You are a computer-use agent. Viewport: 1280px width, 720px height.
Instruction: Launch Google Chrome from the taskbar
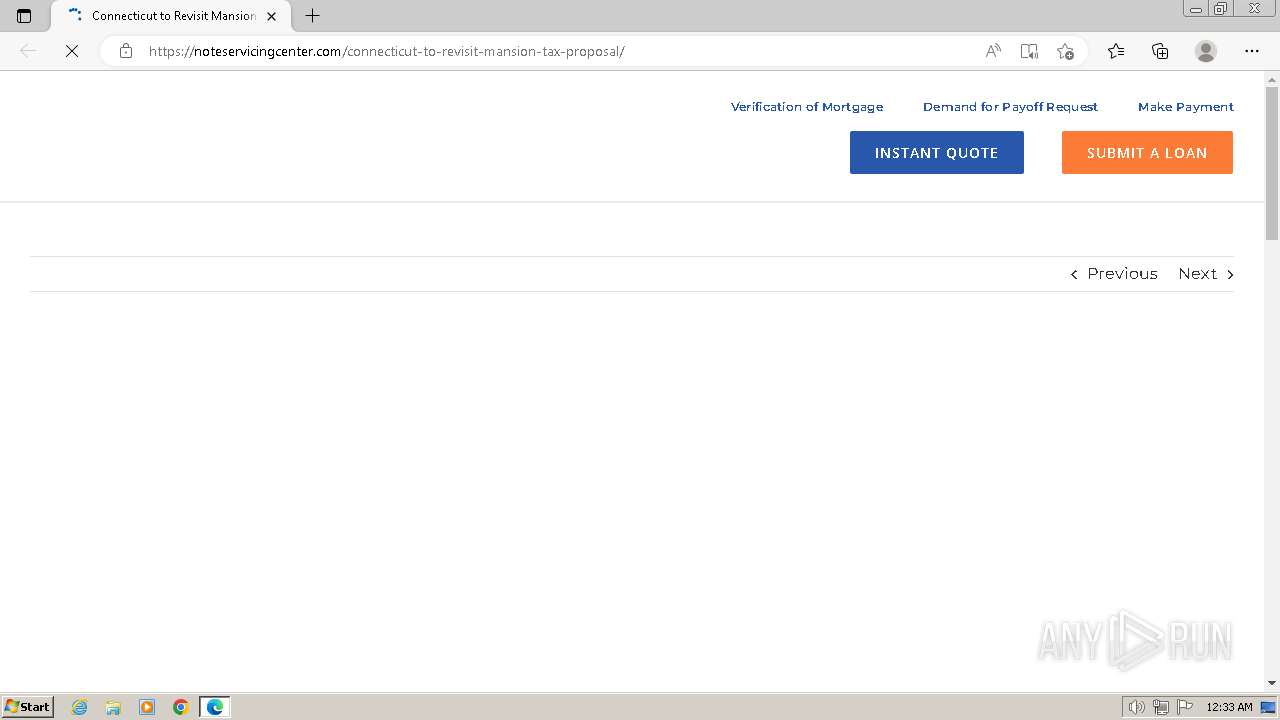[181, 707]
